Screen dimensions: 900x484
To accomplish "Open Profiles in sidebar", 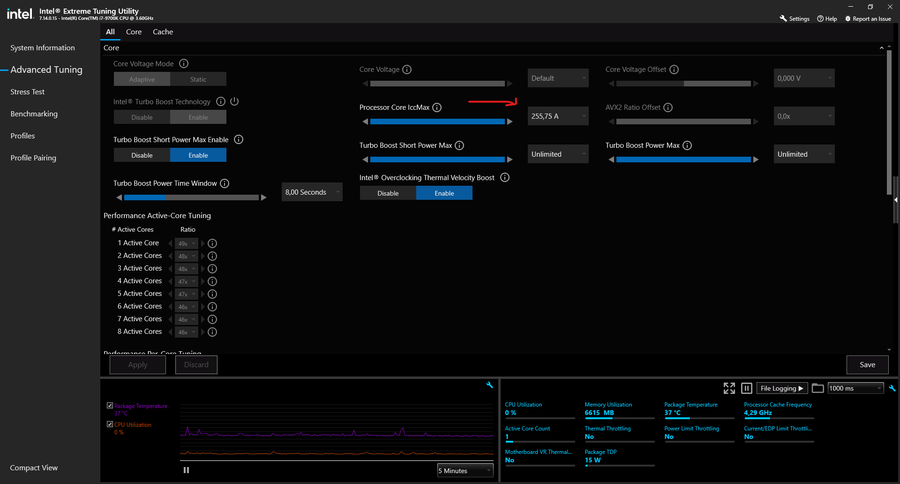I will 22,136.
